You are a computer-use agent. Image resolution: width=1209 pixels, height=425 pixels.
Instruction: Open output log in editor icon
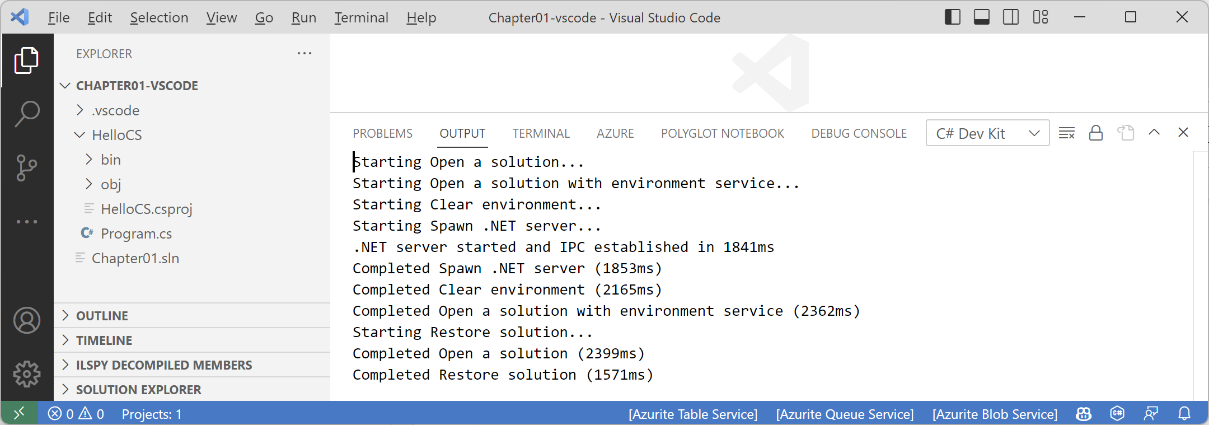pos(1125,133)
